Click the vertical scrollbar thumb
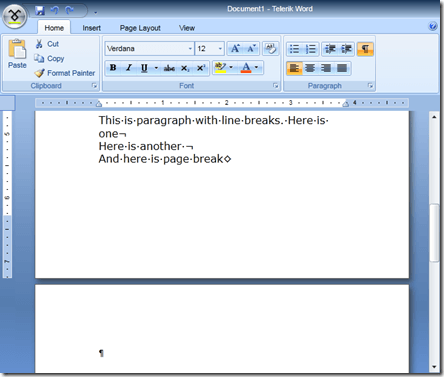The image size is (444, 377). (x=434, y=233)
